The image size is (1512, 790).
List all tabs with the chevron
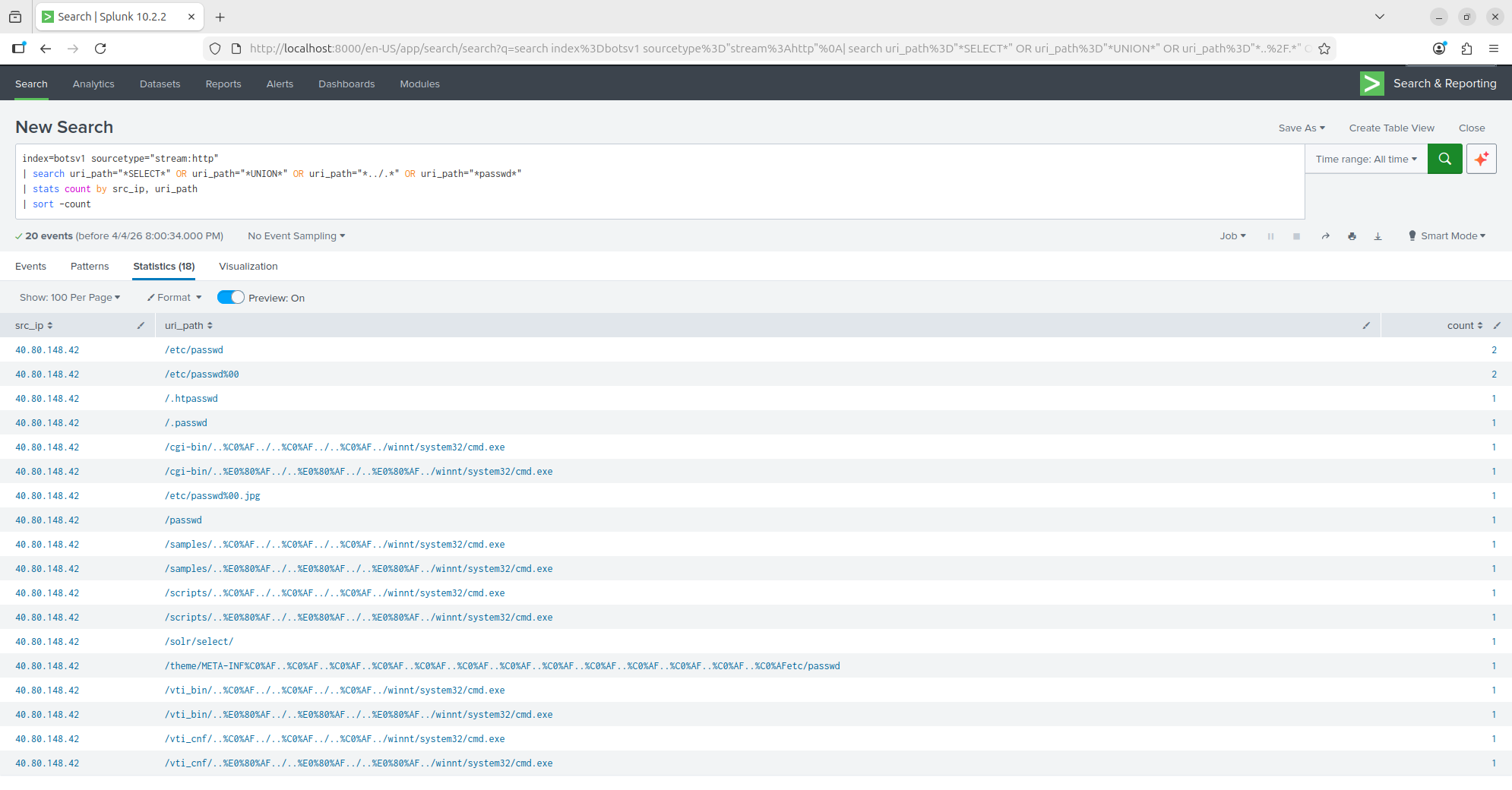click(1380, 17)
